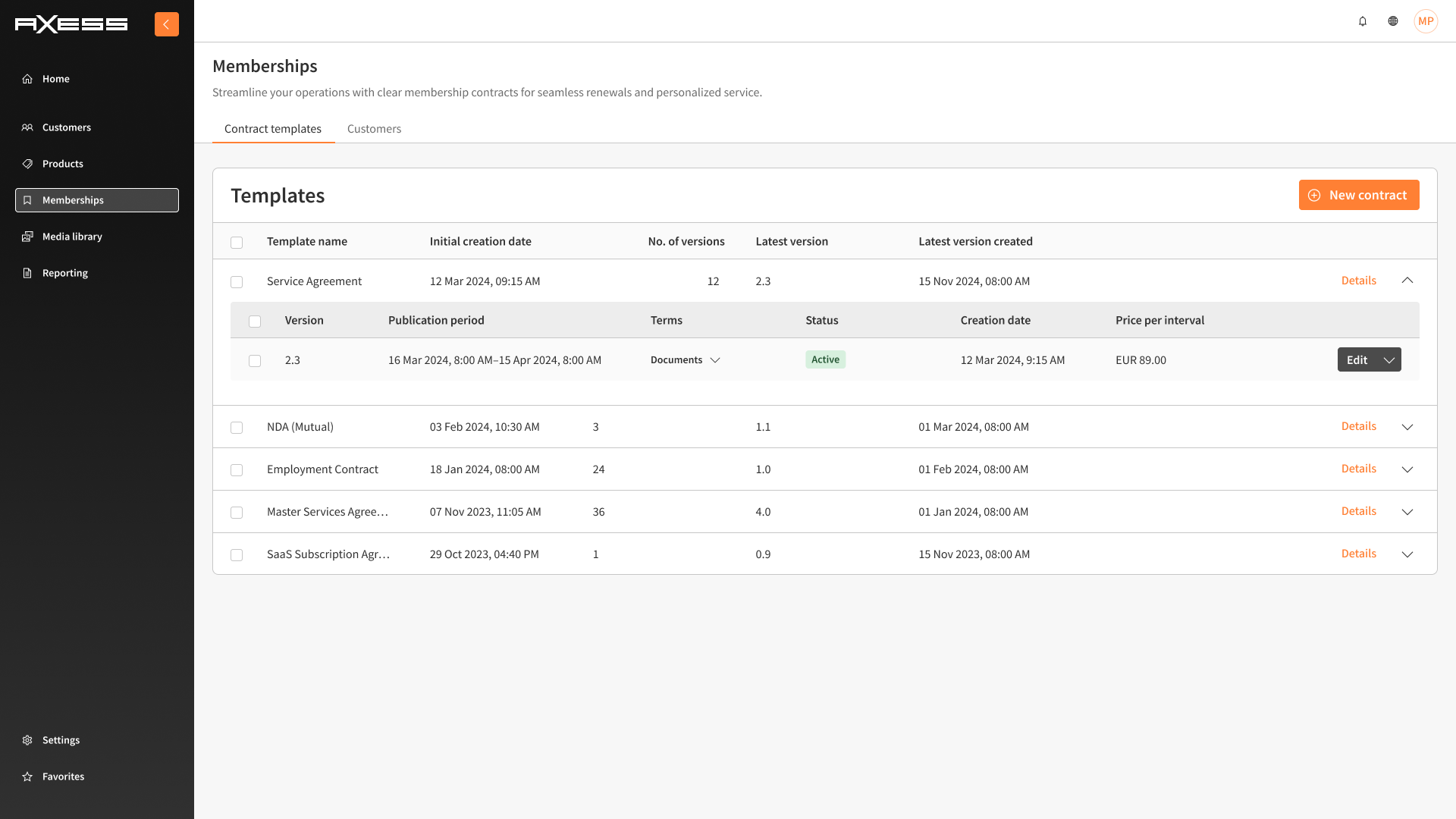1456x819 pixels.
Task: Go to Home in the sidebar
Action: pos(55,79)
